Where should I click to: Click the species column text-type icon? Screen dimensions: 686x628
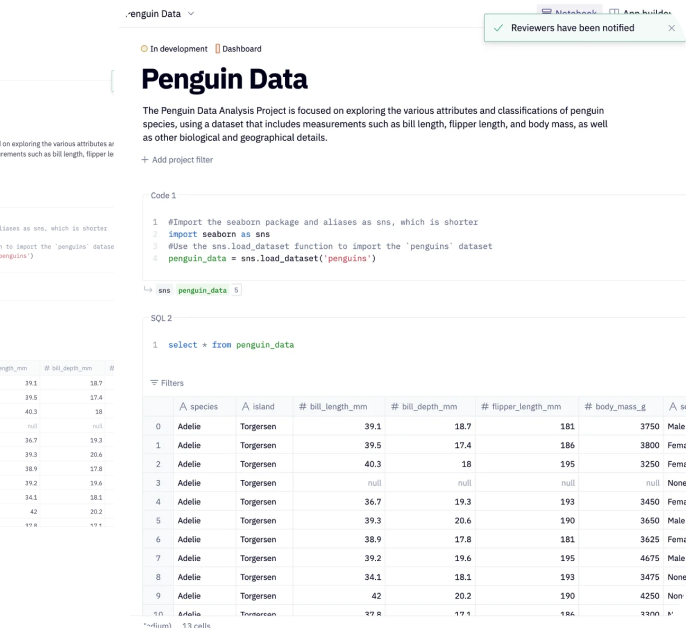[x=183, y=407]
